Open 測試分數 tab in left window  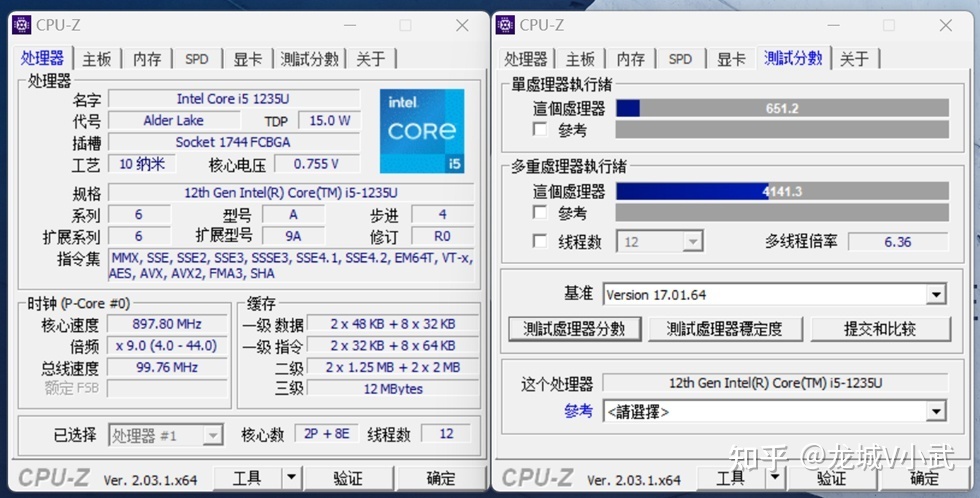point(309,59)
